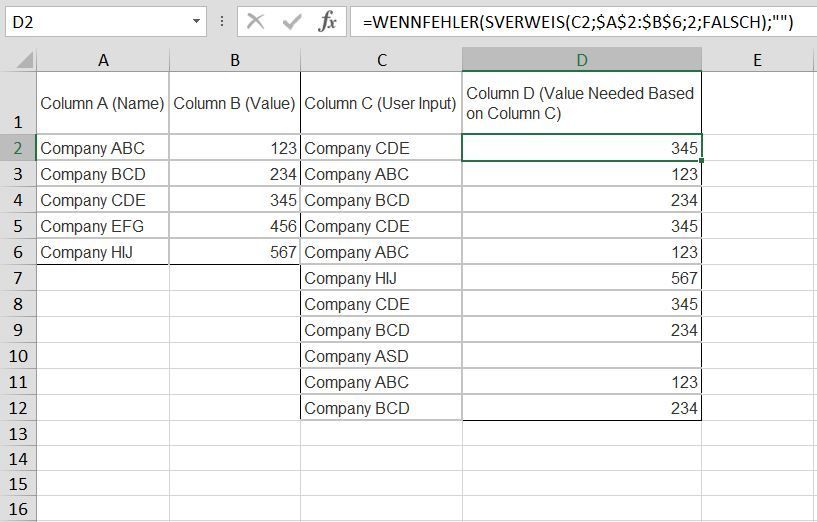Click cell D9 showing 234
The image size is (817, 522).
click(x=582, y=330)
